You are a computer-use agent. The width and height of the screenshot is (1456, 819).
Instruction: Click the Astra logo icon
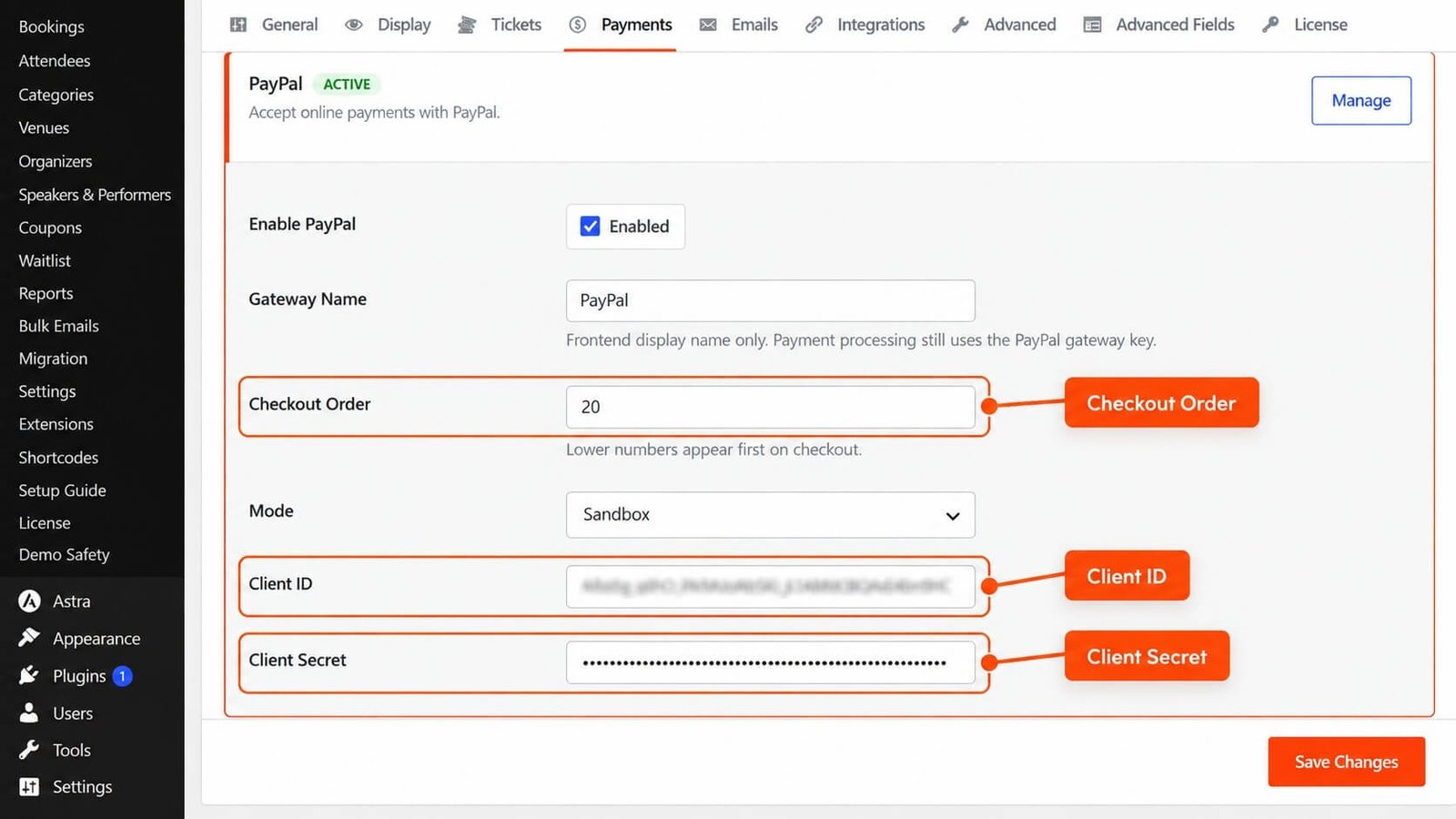29,601
